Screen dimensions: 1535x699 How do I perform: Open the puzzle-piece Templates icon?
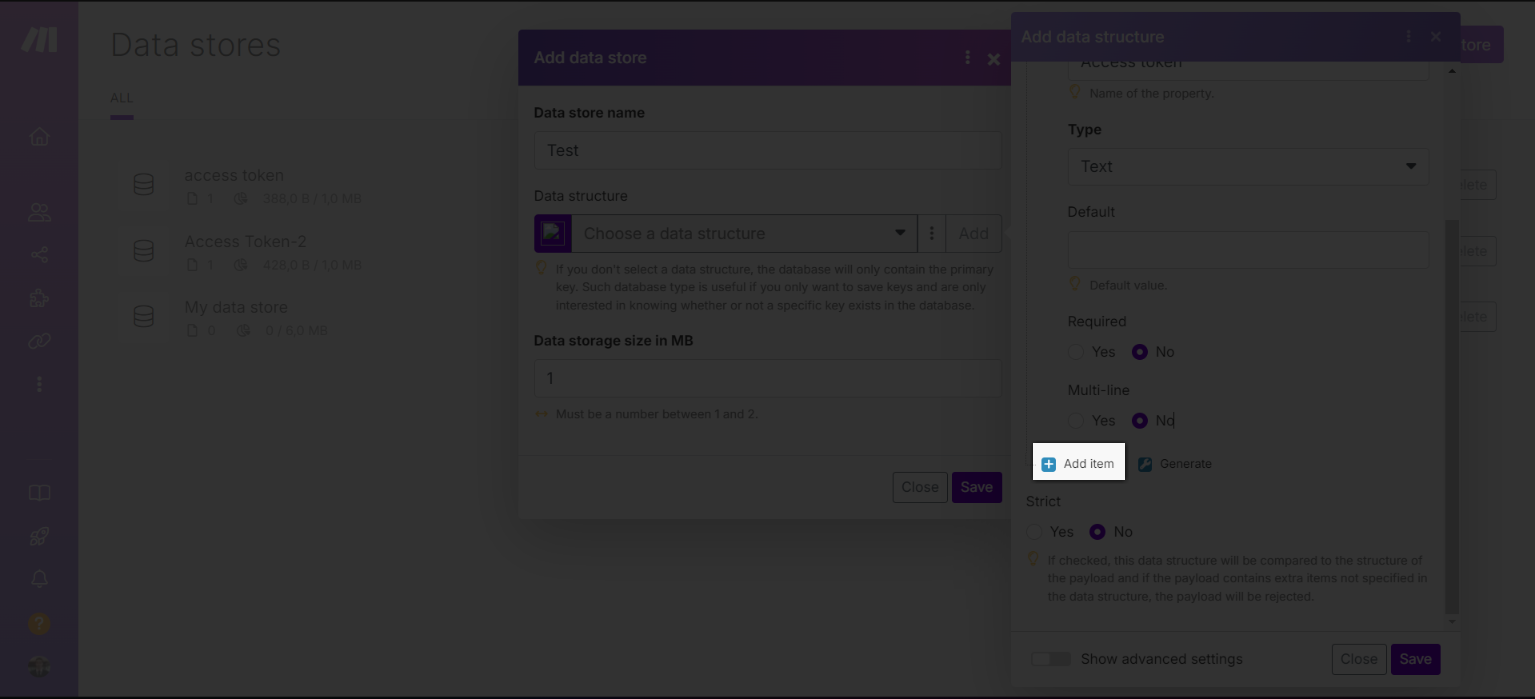[x=39, y=298]
